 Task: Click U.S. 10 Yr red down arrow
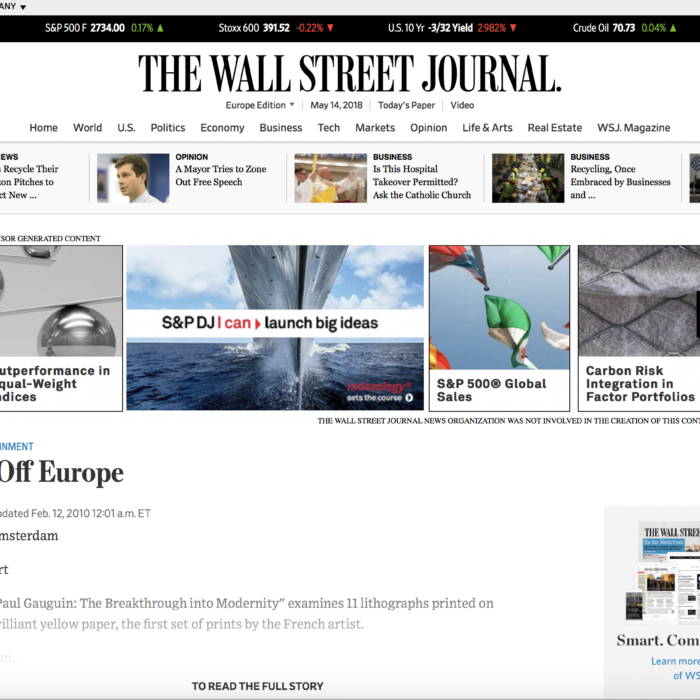tap(513, 28)
